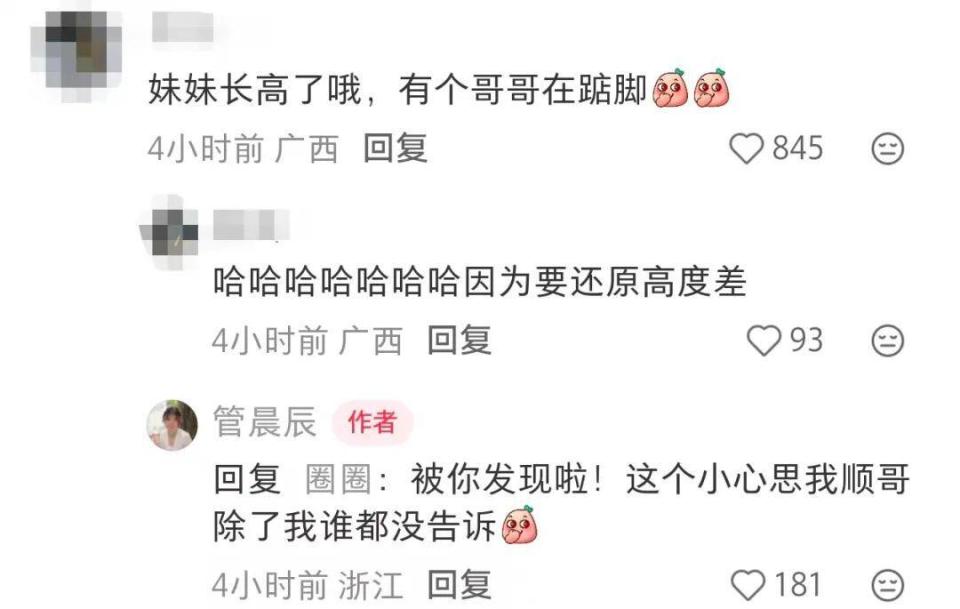This screenshot has height=609, width=960.
Task: View 管晨辰's profile photo
Action: (x=172, y=425)
